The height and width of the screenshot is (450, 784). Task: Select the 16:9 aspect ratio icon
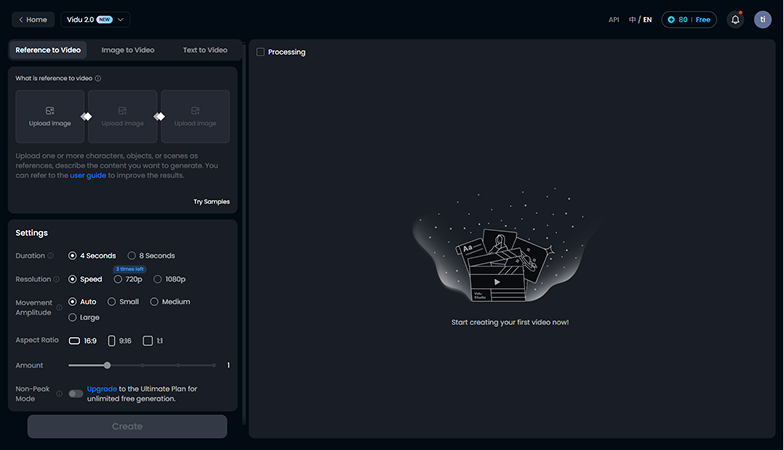(74, 341)
